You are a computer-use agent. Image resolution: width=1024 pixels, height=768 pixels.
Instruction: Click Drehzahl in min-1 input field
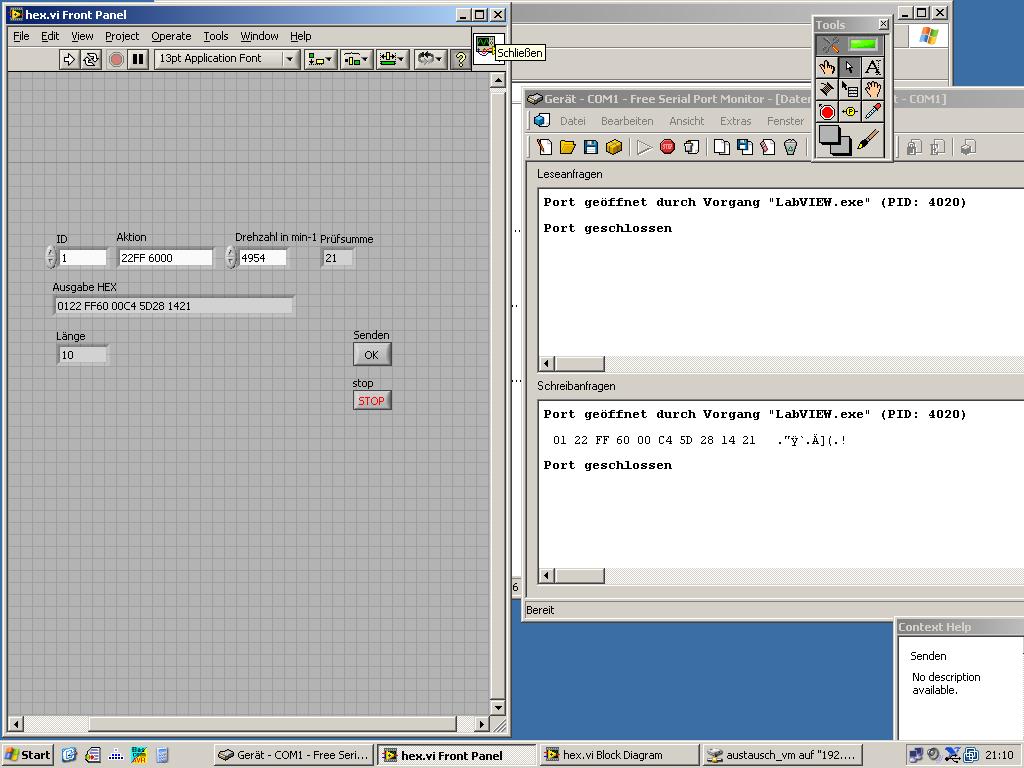(x=262, y=258)
